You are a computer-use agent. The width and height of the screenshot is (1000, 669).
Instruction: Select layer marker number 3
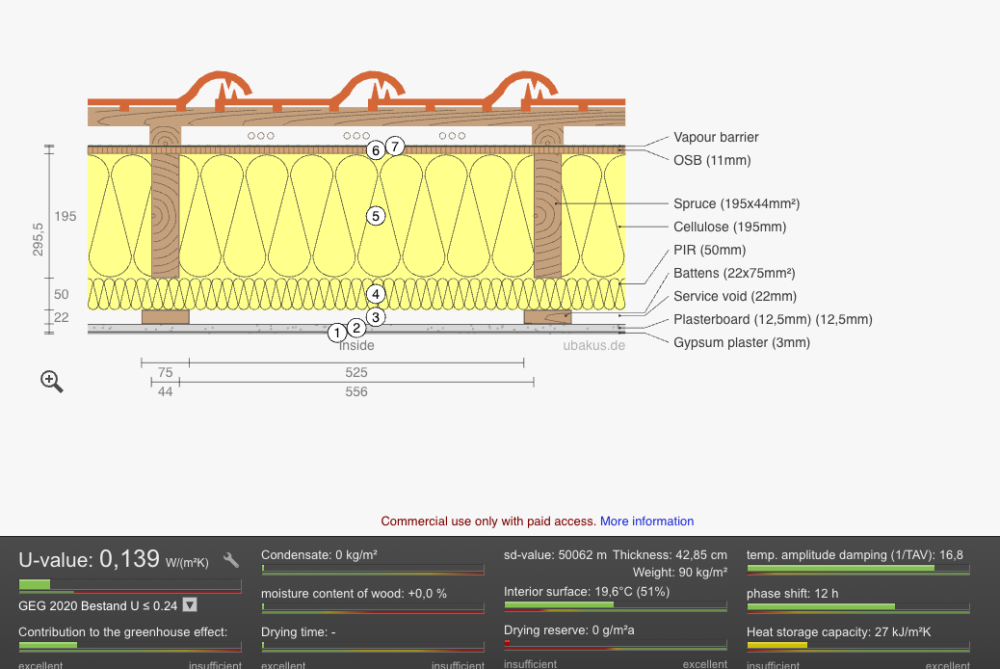pyautogui.click(x=376, y=317)
